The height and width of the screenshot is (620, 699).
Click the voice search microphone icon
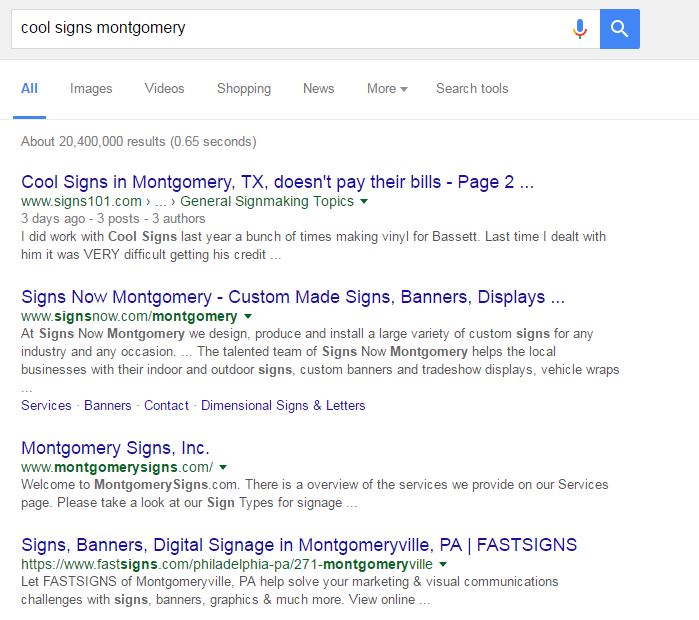[580, 29]
